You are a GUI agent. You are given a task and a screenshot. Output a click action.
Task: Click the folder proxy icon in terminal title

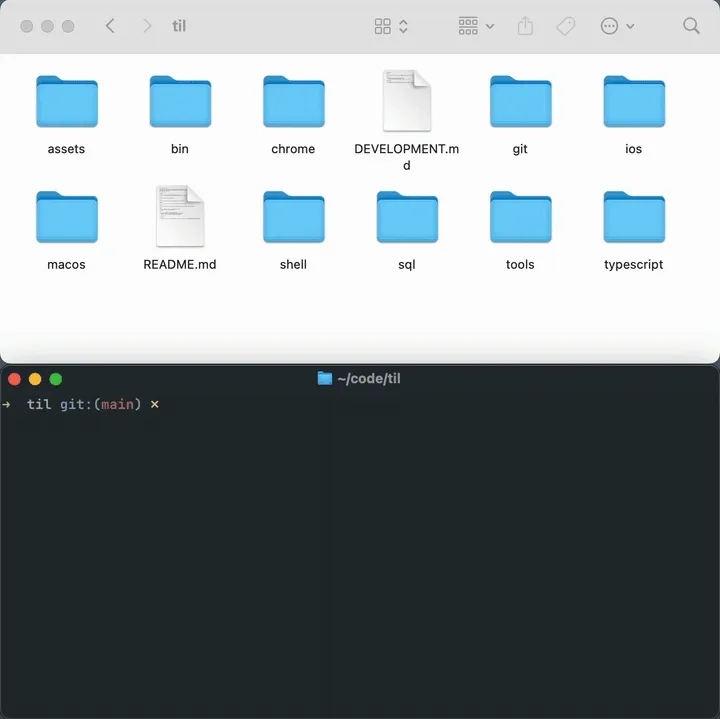click(x=325, y=378)
